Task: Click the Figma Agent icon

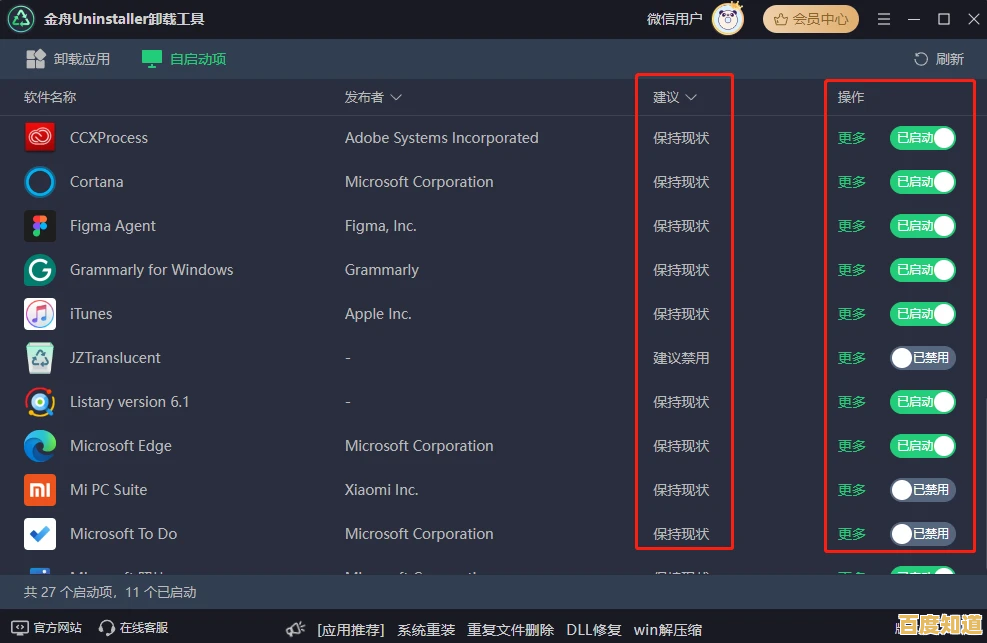Action: click(40, 226)
